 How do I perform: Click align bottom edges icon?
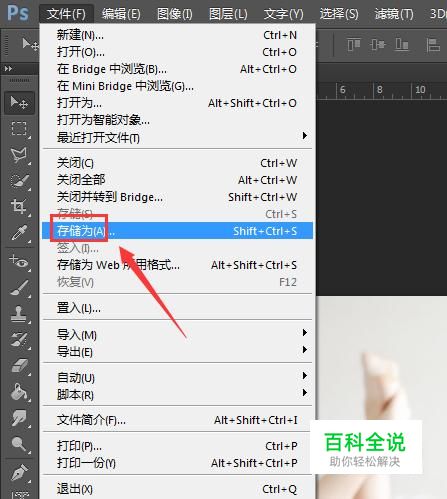pos(402,44)
